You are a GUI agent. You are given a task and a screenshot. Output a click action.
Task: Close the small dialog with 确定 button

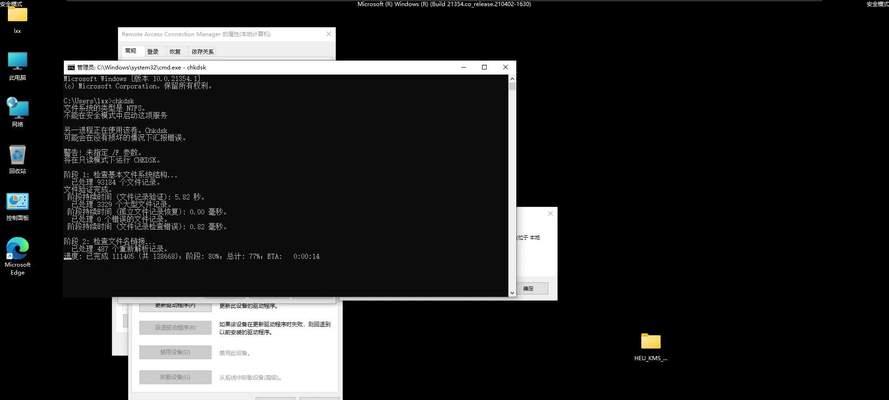pyautogui.click(x=551, y=214)
